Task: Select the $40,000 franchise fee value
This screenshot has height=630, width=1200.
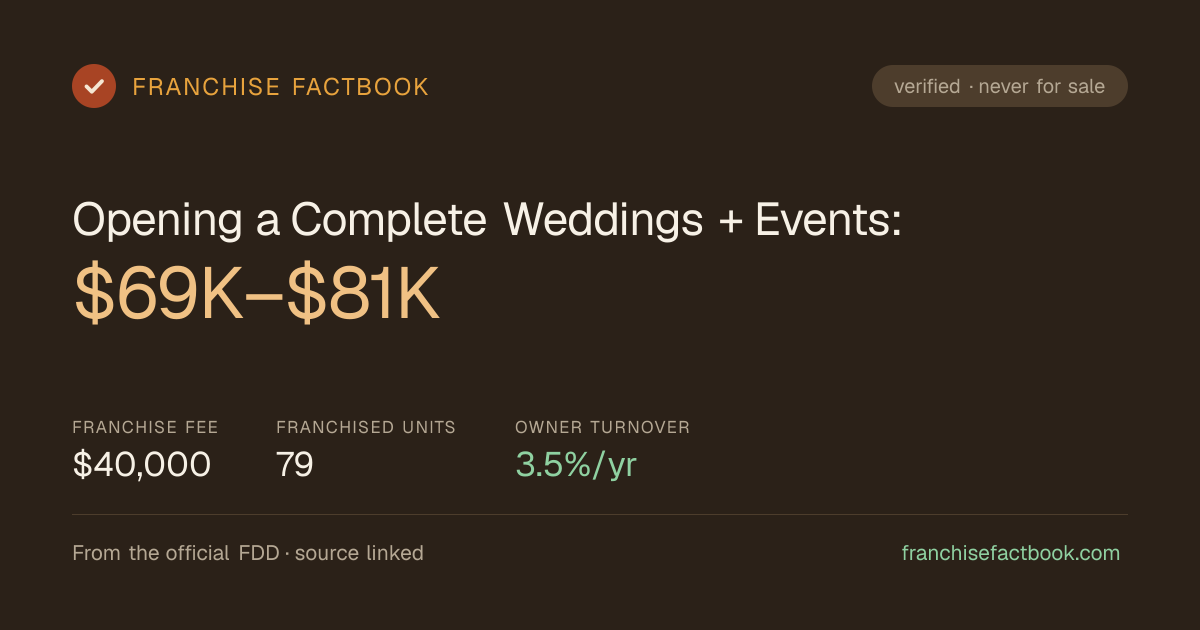Action: tap(142, 464)
